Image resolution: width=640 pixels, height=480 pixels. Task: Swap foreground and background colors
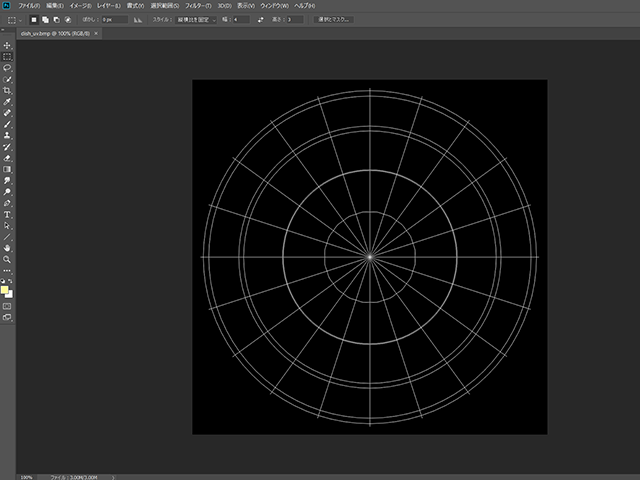(10, 281)
